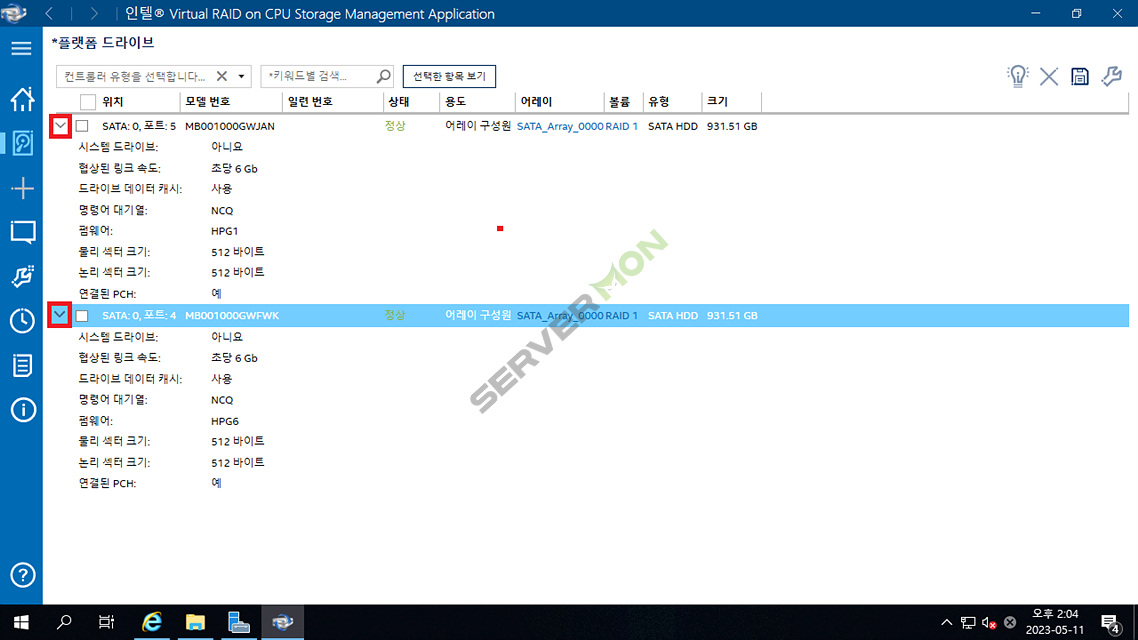Screen dimensions: 1138x640
Task: Open the Windows Start menu
Action: click(21, 622)
